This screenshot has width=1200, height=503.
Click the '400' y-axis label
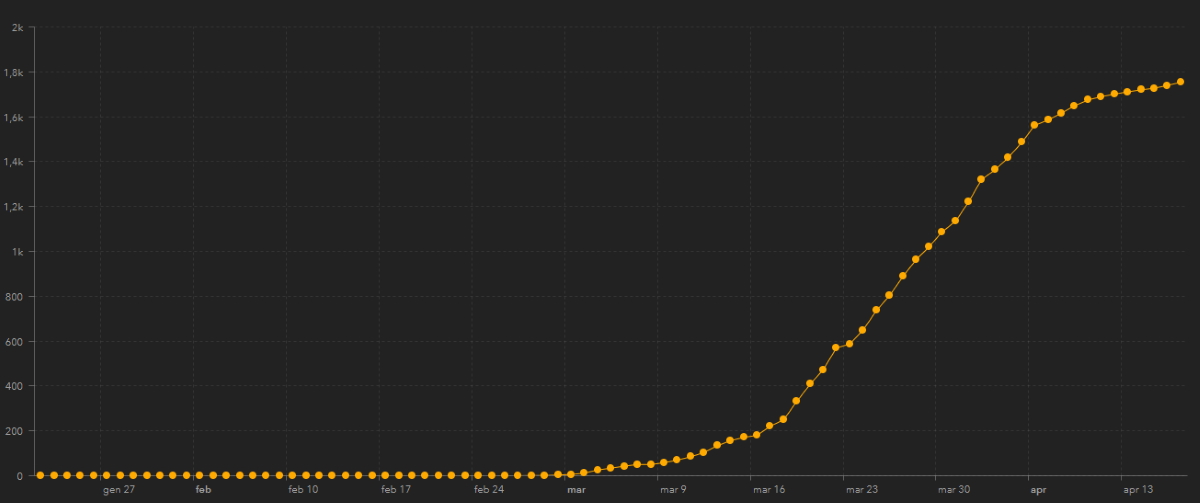coord(15,386)
